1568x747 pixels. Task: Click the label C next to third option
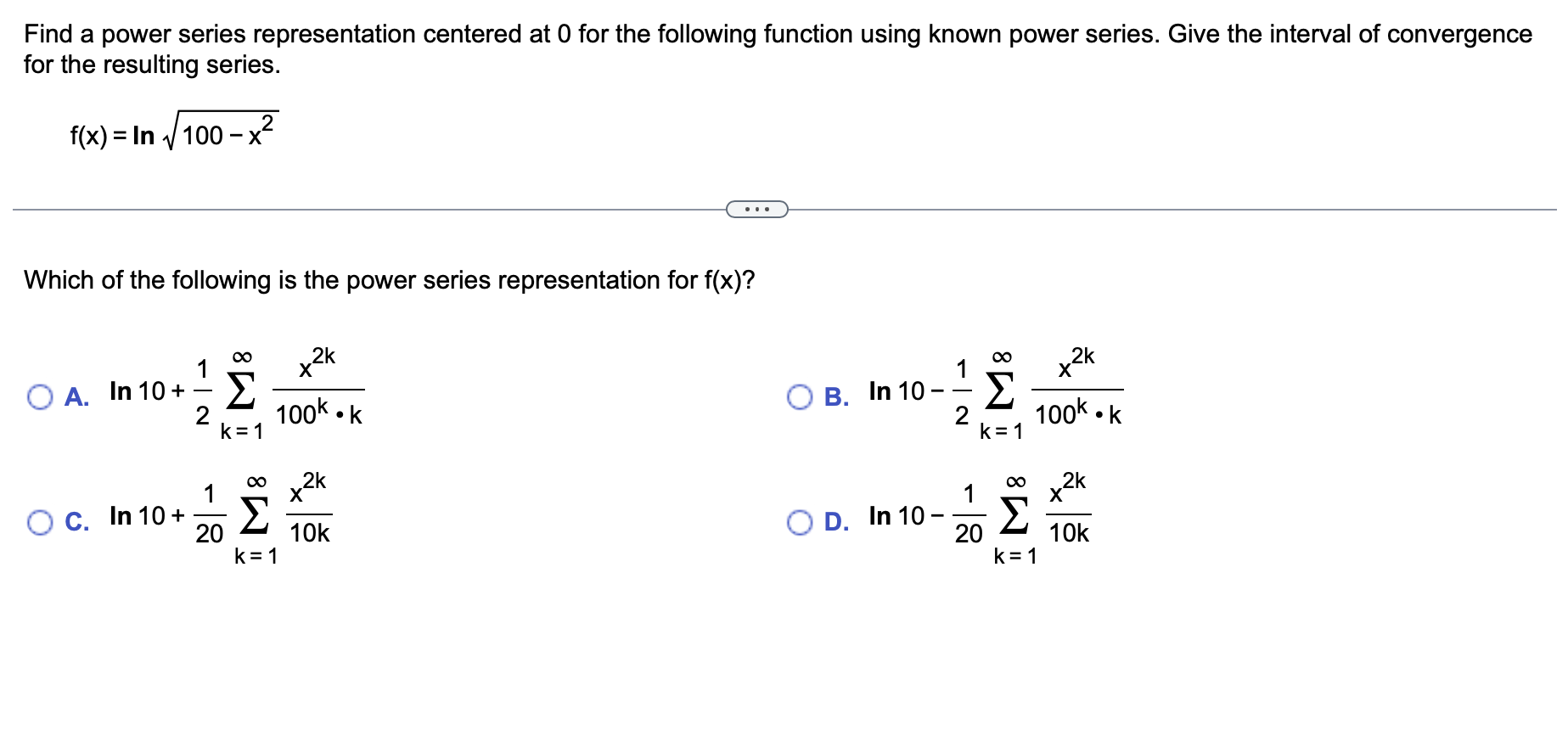(77, 522)
